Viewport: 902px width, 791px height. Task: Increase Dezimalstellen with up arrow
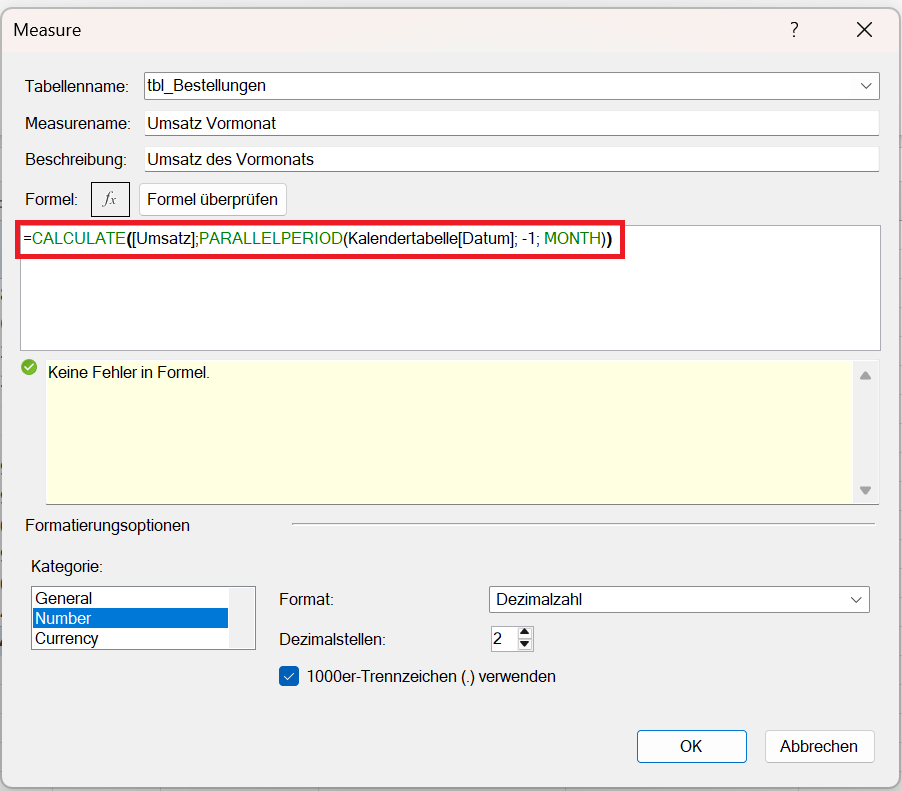pos(526,632)
